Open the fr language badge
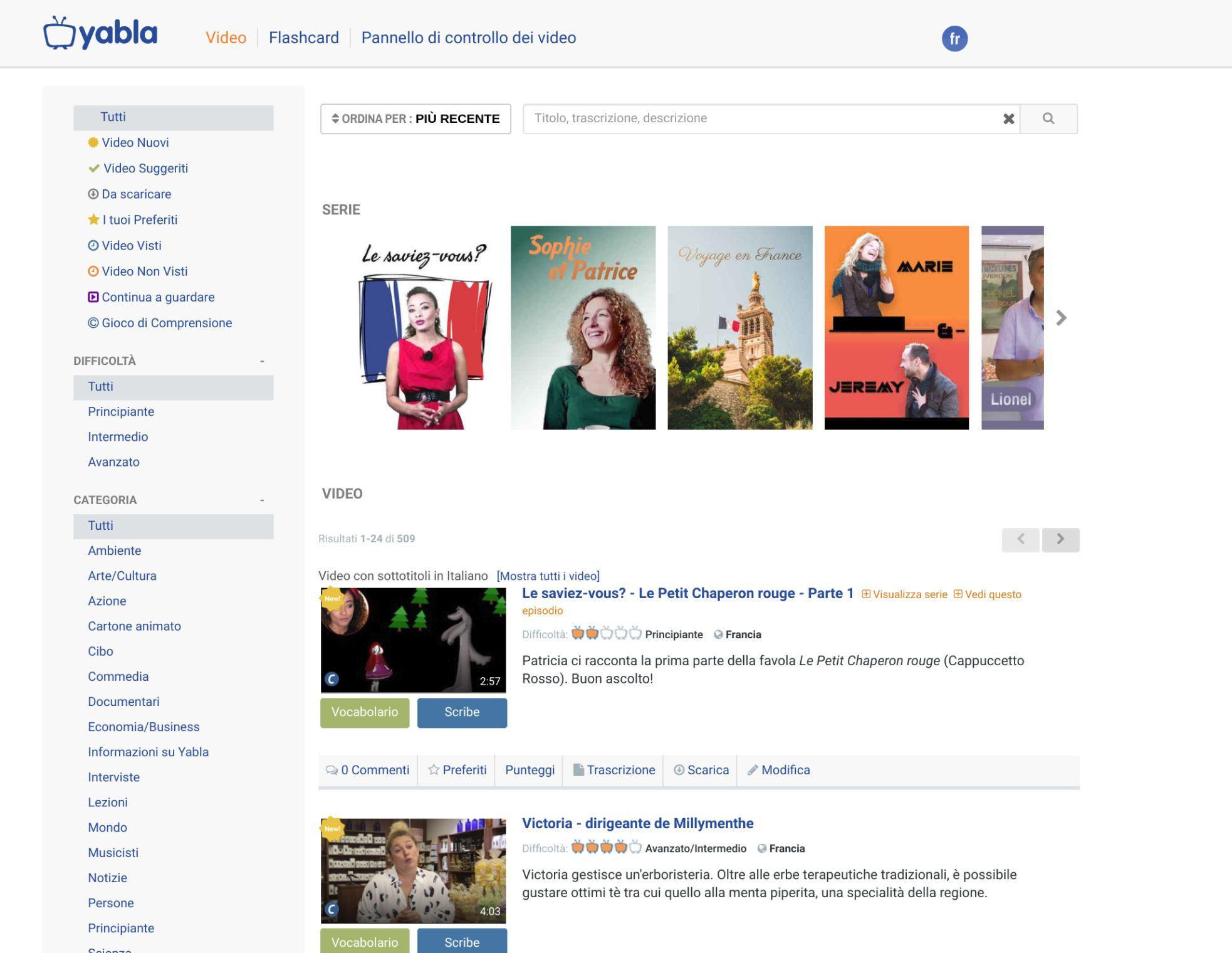 click(954, 39)
